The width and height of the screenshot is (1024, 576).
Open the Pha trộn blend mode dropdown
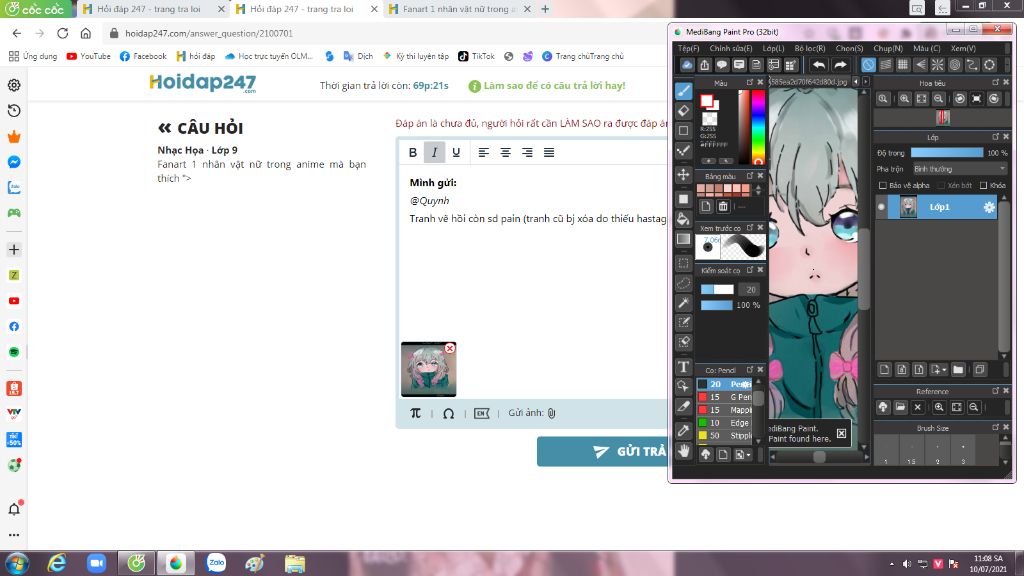[960, 168]
